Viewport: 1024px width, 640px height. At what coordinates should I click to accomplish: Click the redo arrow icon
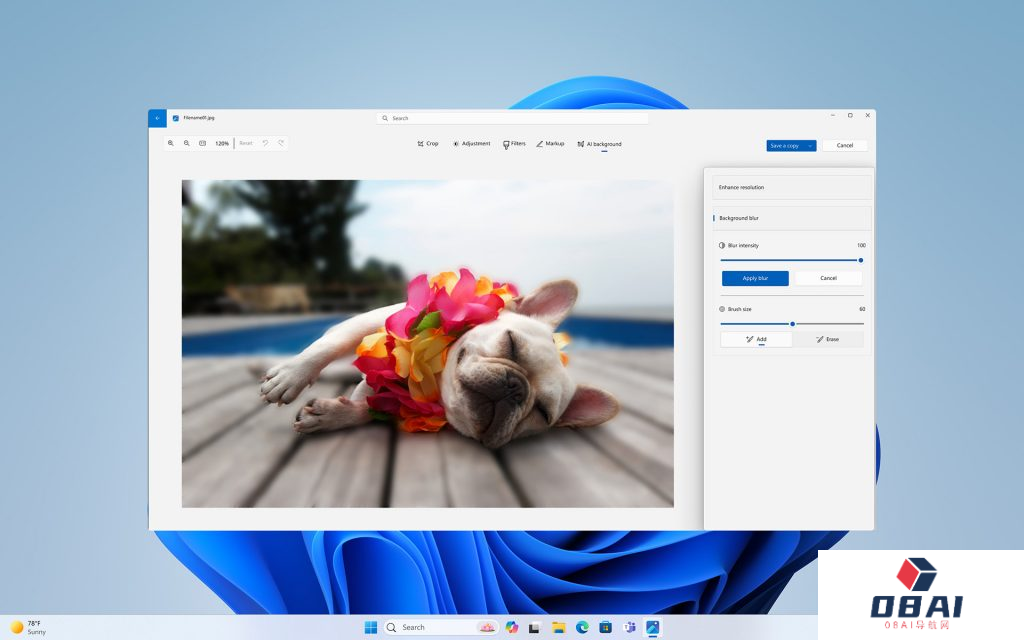[x=281, y=143]
